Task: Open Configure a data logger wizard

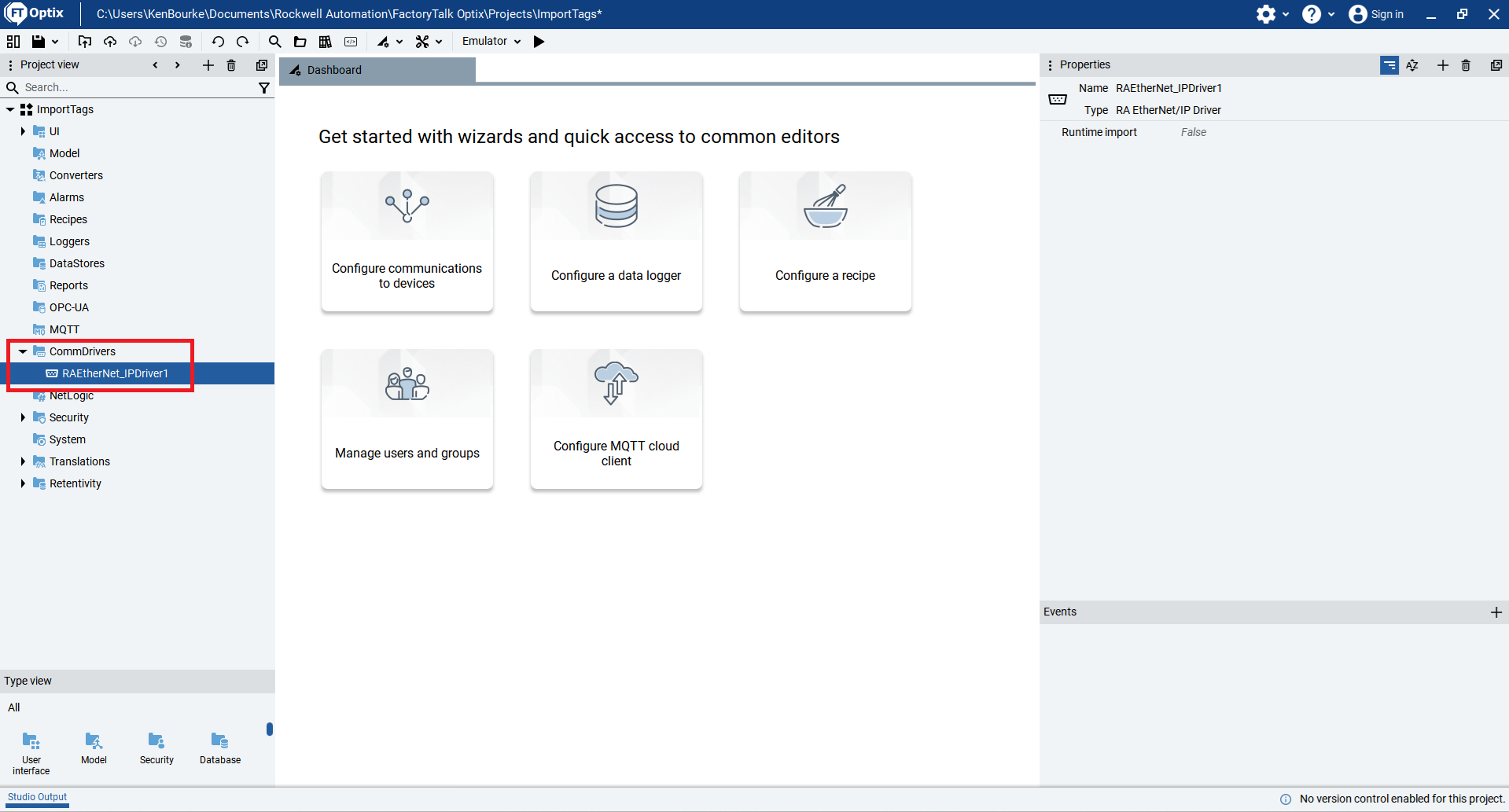Action: click(x=616, y=242)
